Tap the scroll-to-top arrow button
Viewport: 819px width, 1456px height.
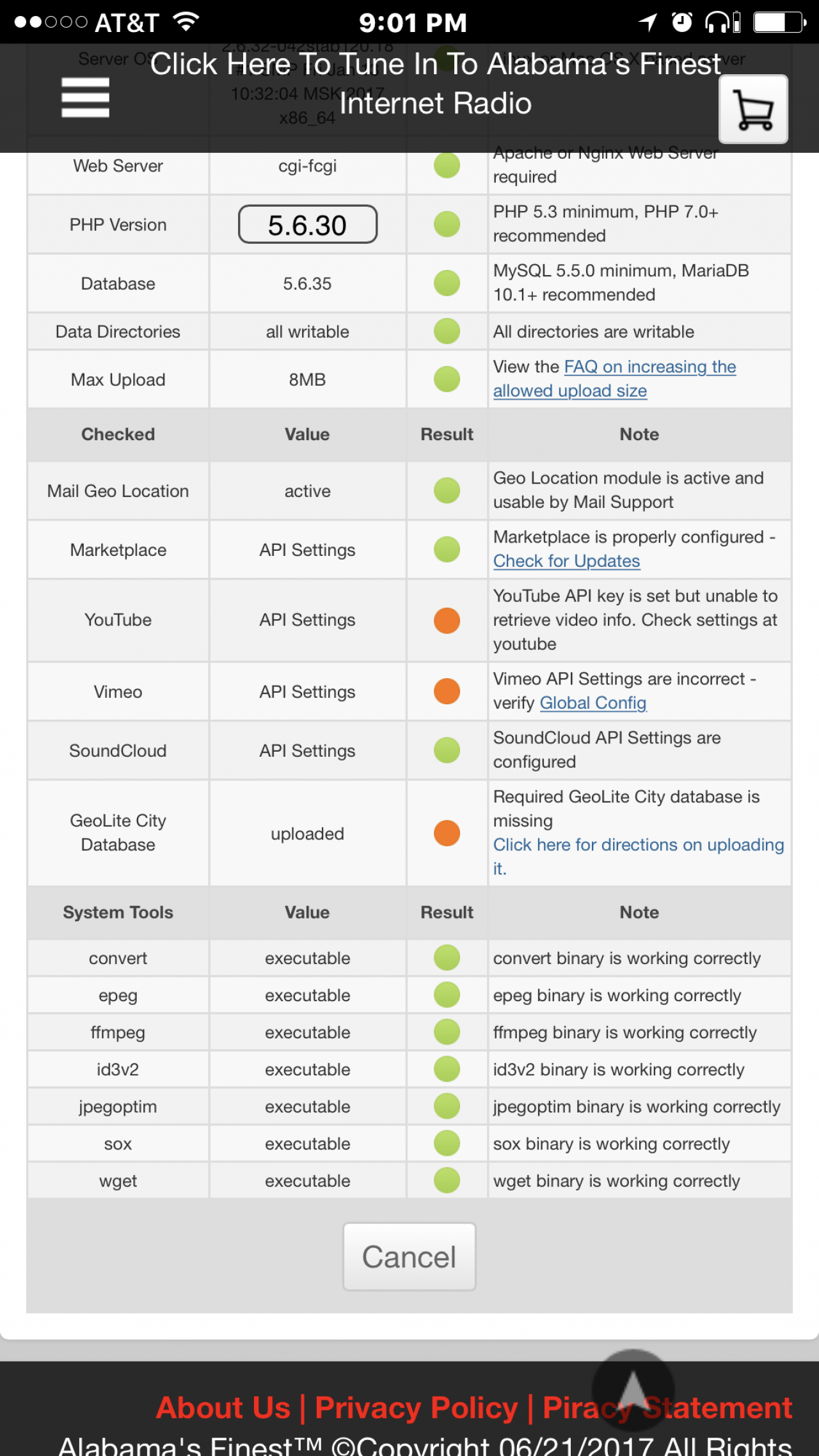[x=633, y=1389]
